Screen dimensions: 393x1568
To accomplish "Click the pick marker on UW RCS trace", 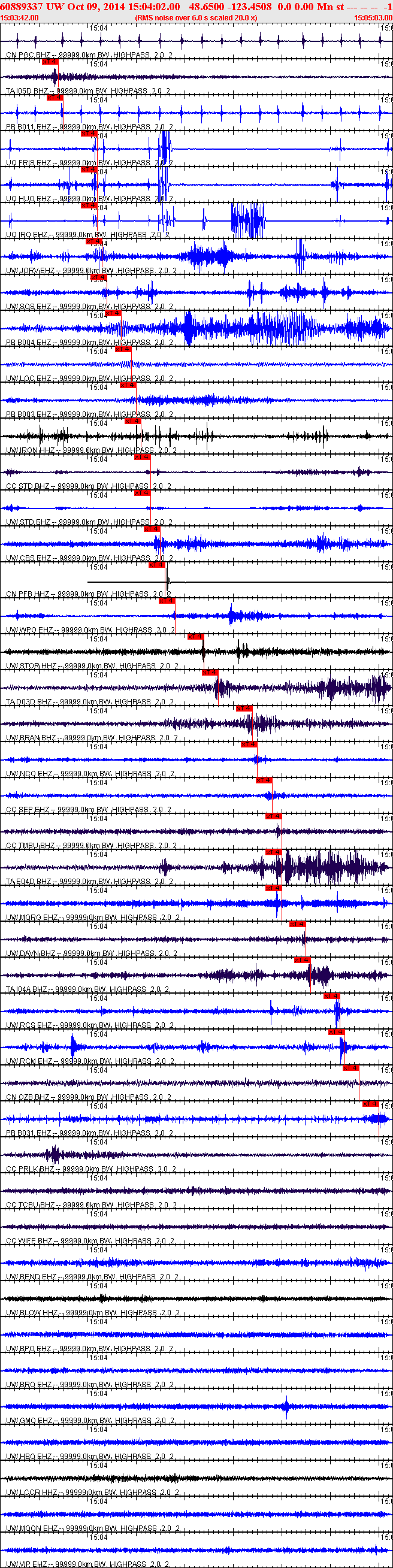I will pyautogui.click(x=331, y=995).
